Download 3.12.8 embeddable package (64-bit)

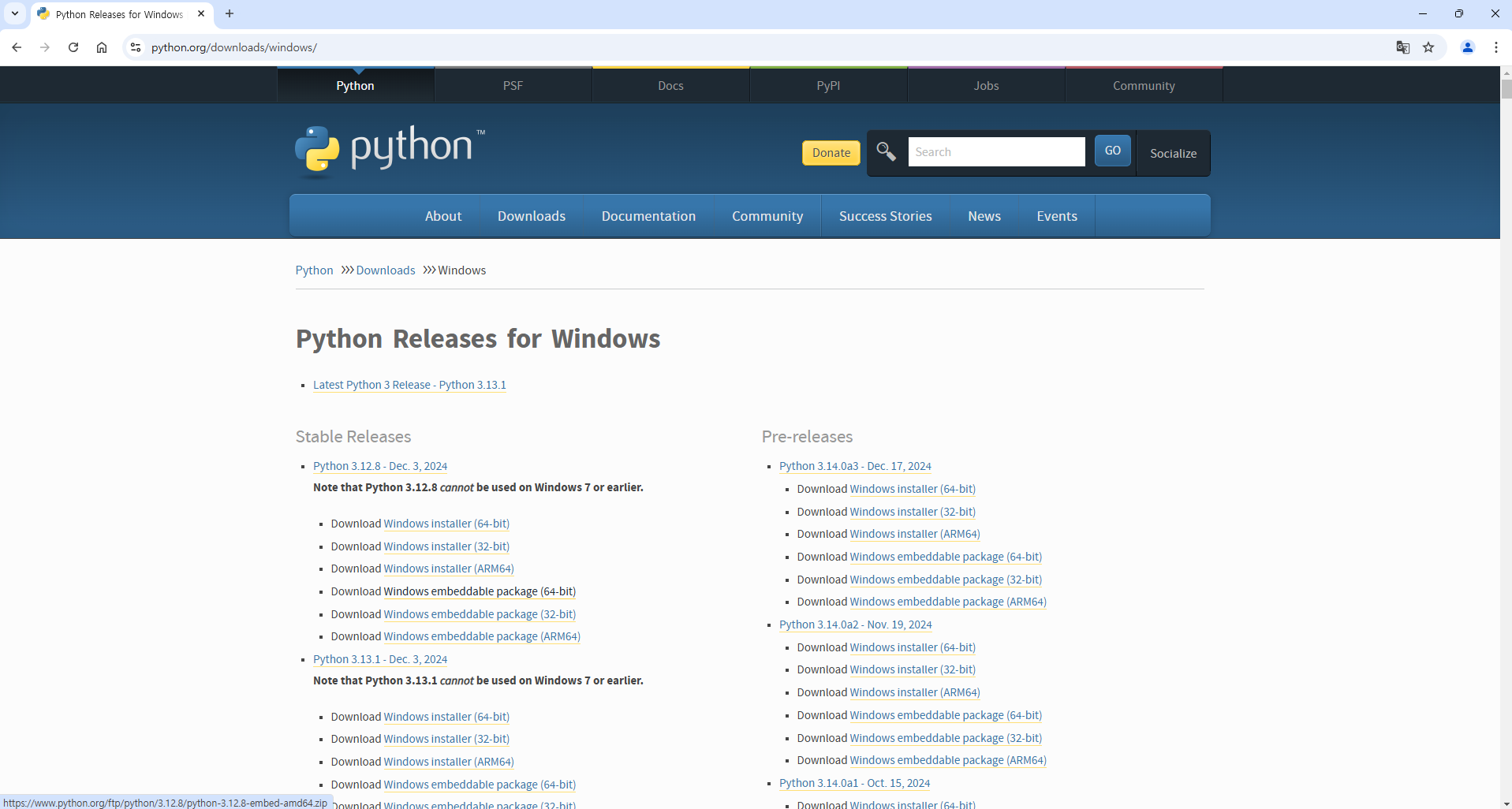click(x=480, y=591)
